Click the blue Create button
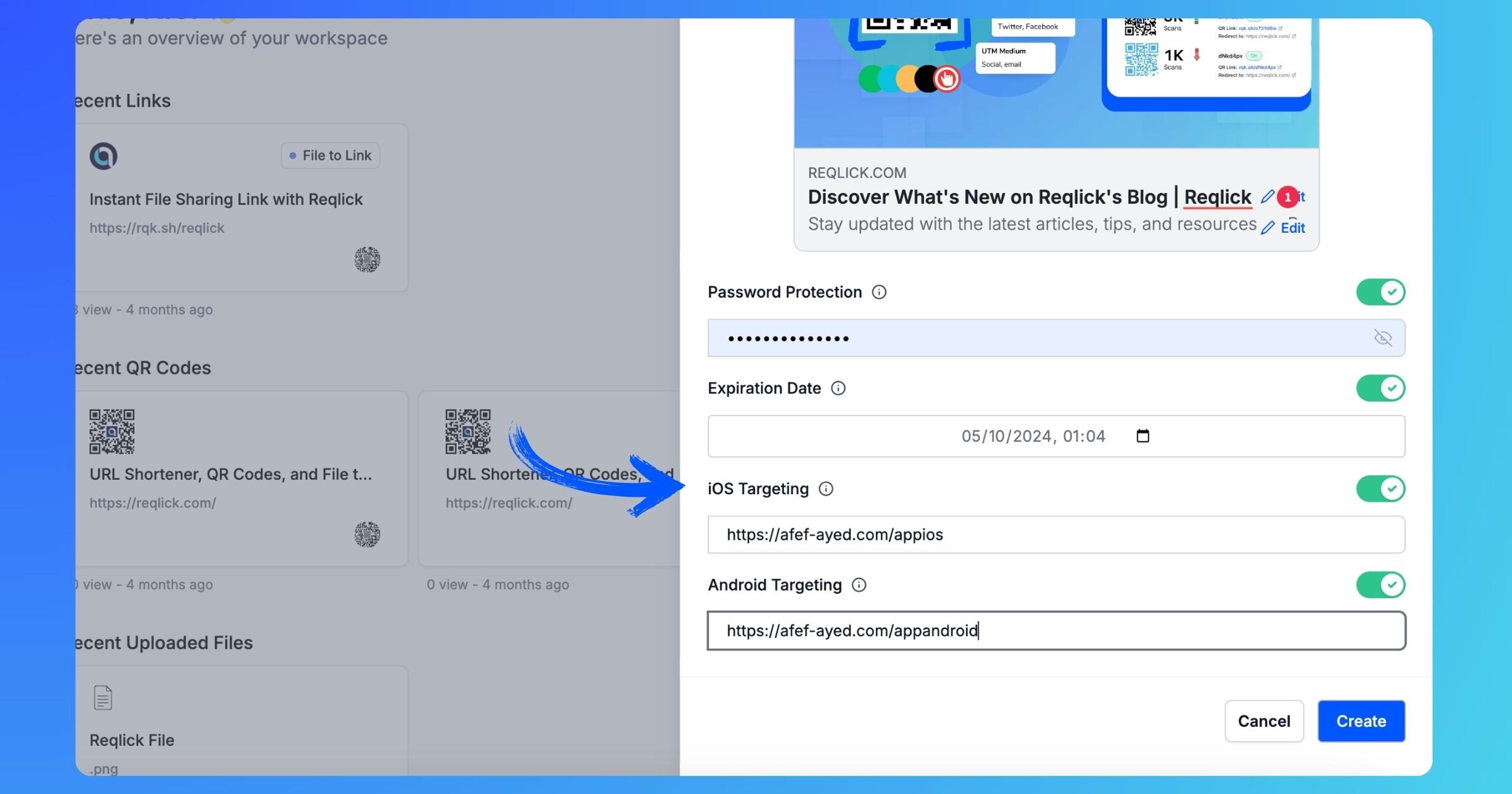The height and width of the screenshot is (794, 1512). [x=1360, y=721]
